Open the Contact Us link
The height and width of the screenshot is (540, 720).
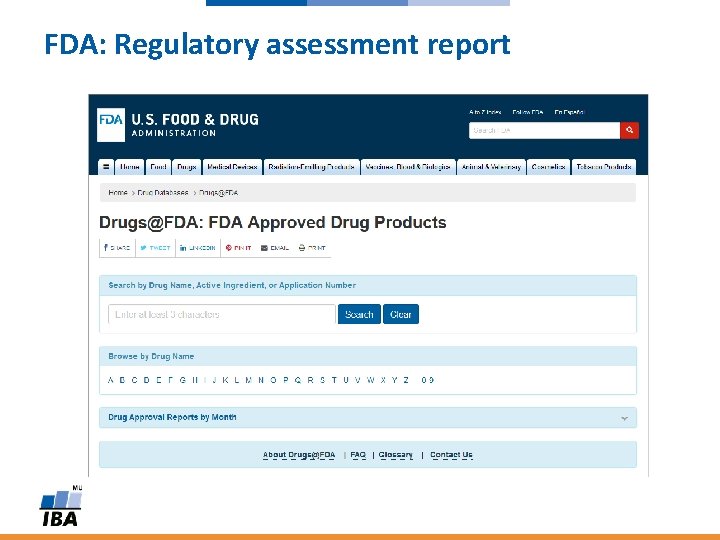(451, 455)
